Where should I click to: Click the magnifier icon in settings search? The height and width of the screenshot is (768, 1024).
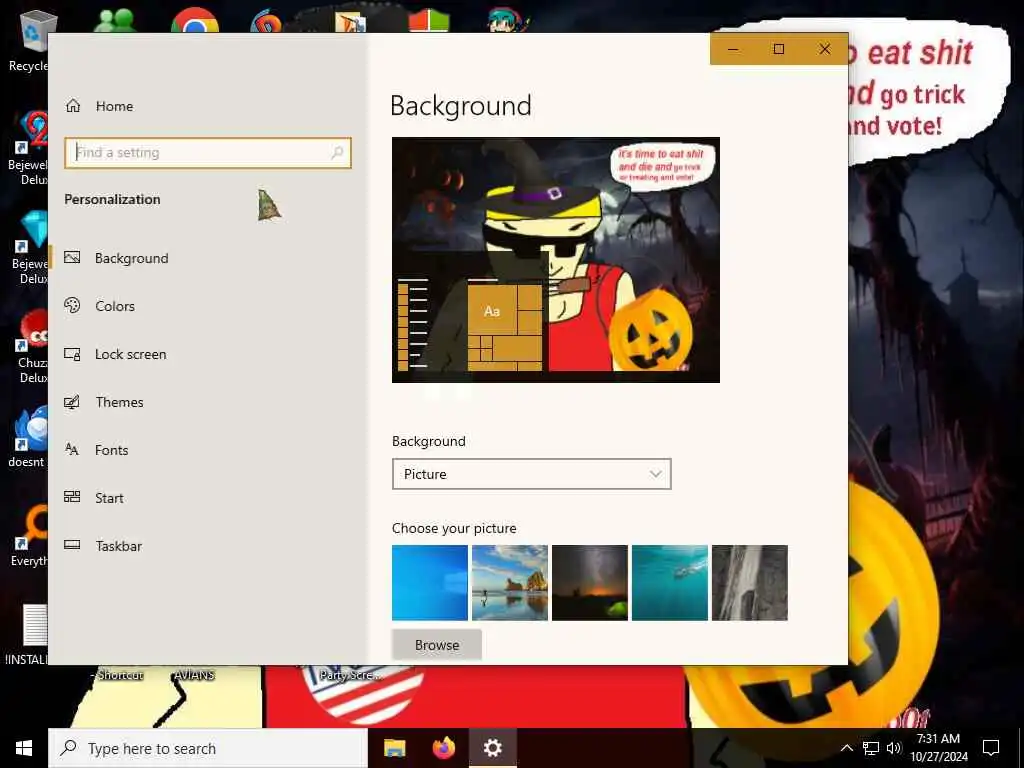[337, 153]
